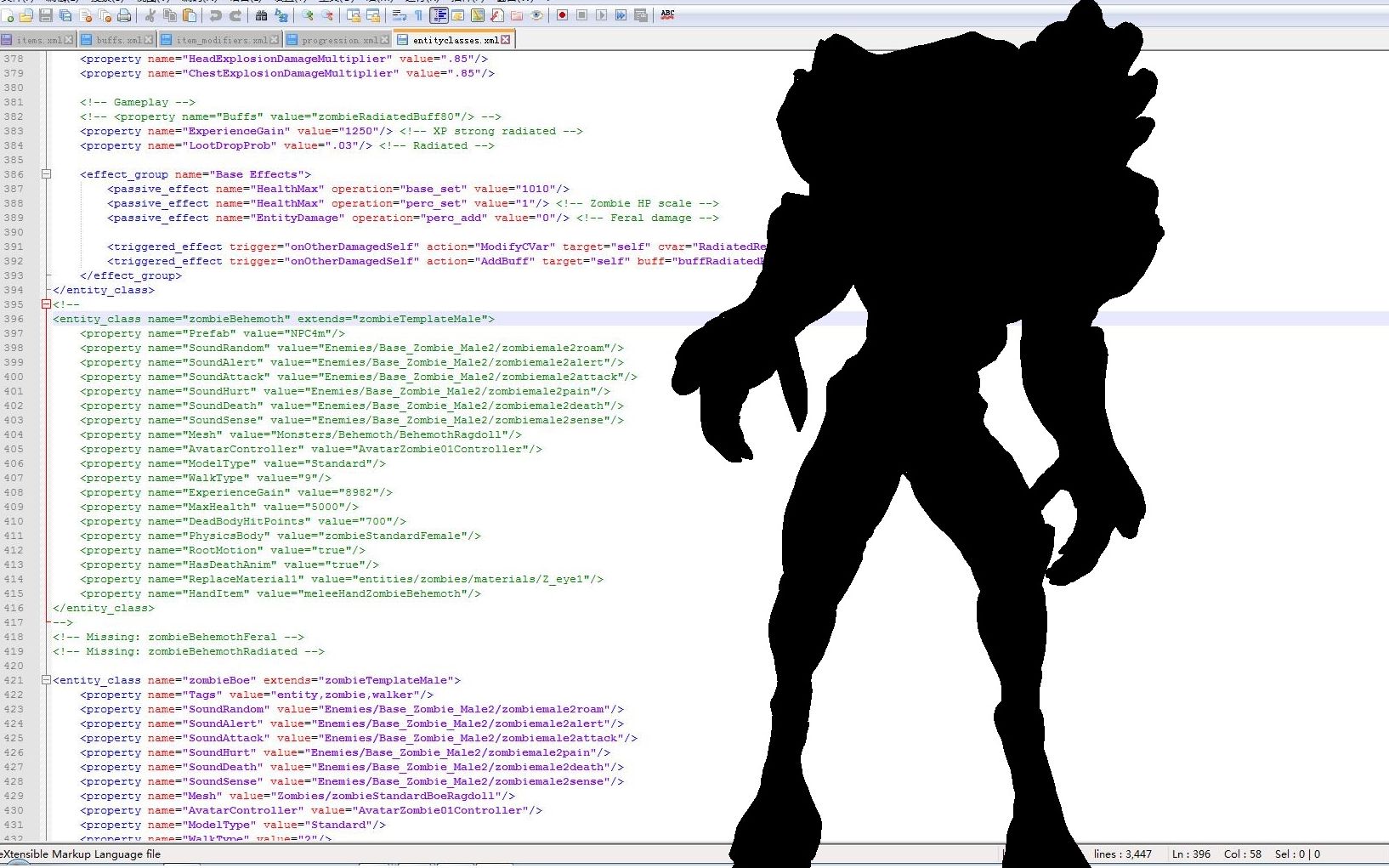Create a new file with the New icon
1389x868 pixels.
pos(8,15)
